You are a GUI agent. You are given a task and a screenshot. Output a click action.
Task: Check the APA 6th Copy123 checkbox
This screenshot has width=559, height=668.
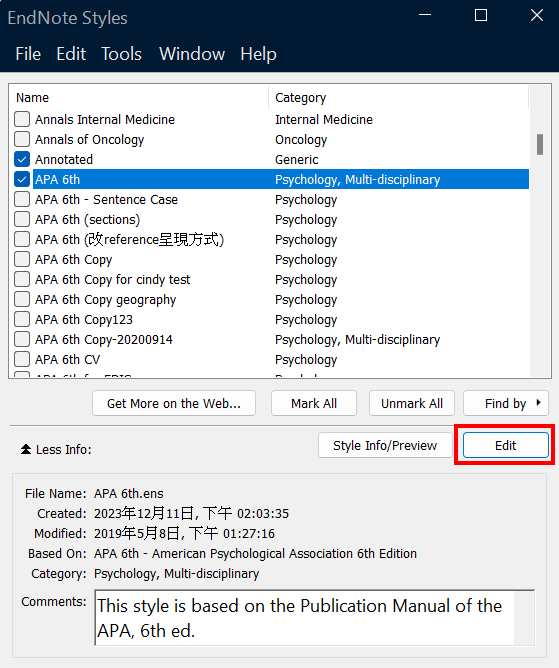(x=22, y=320)
